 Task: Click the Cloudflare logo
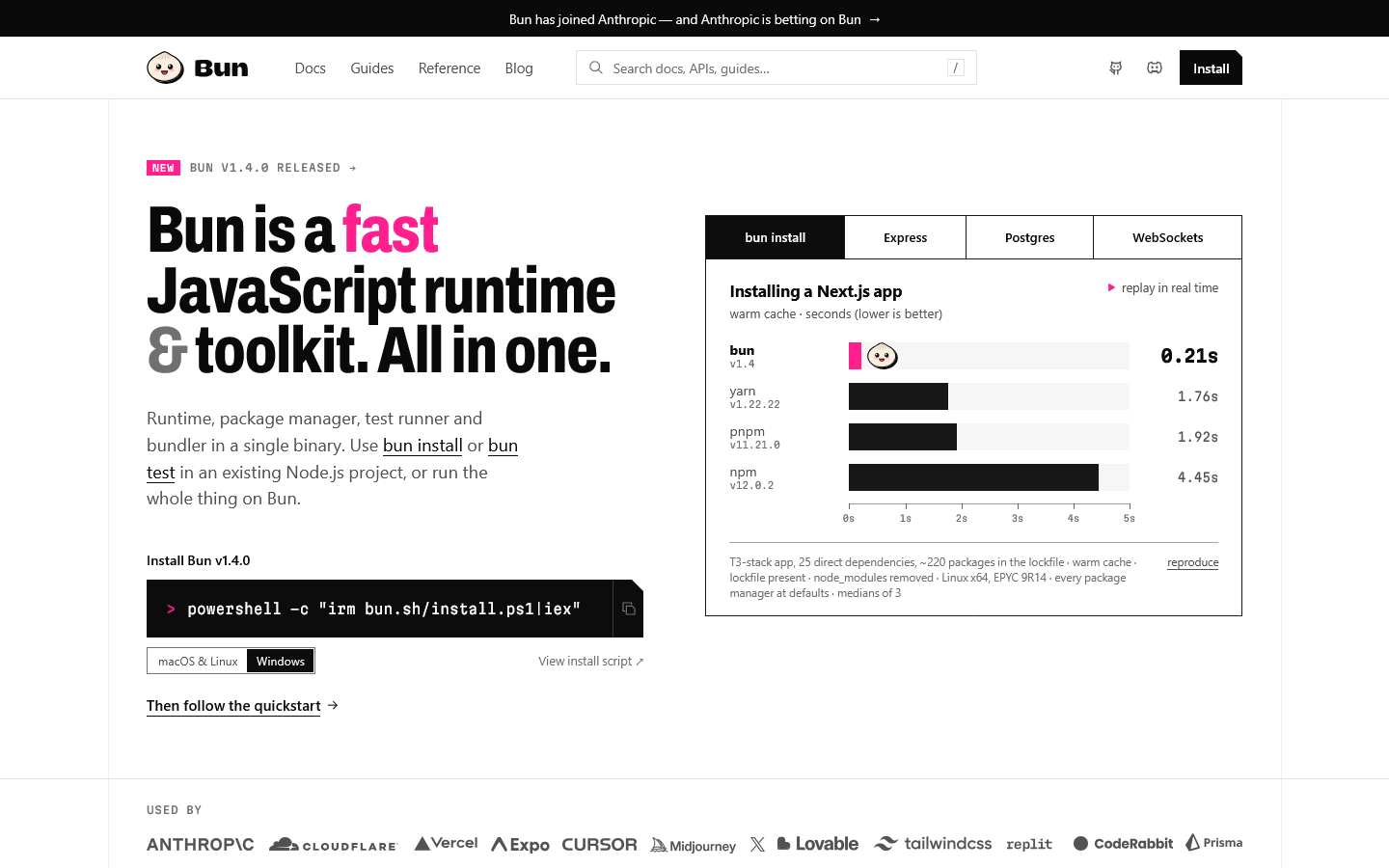pos(333,845)
